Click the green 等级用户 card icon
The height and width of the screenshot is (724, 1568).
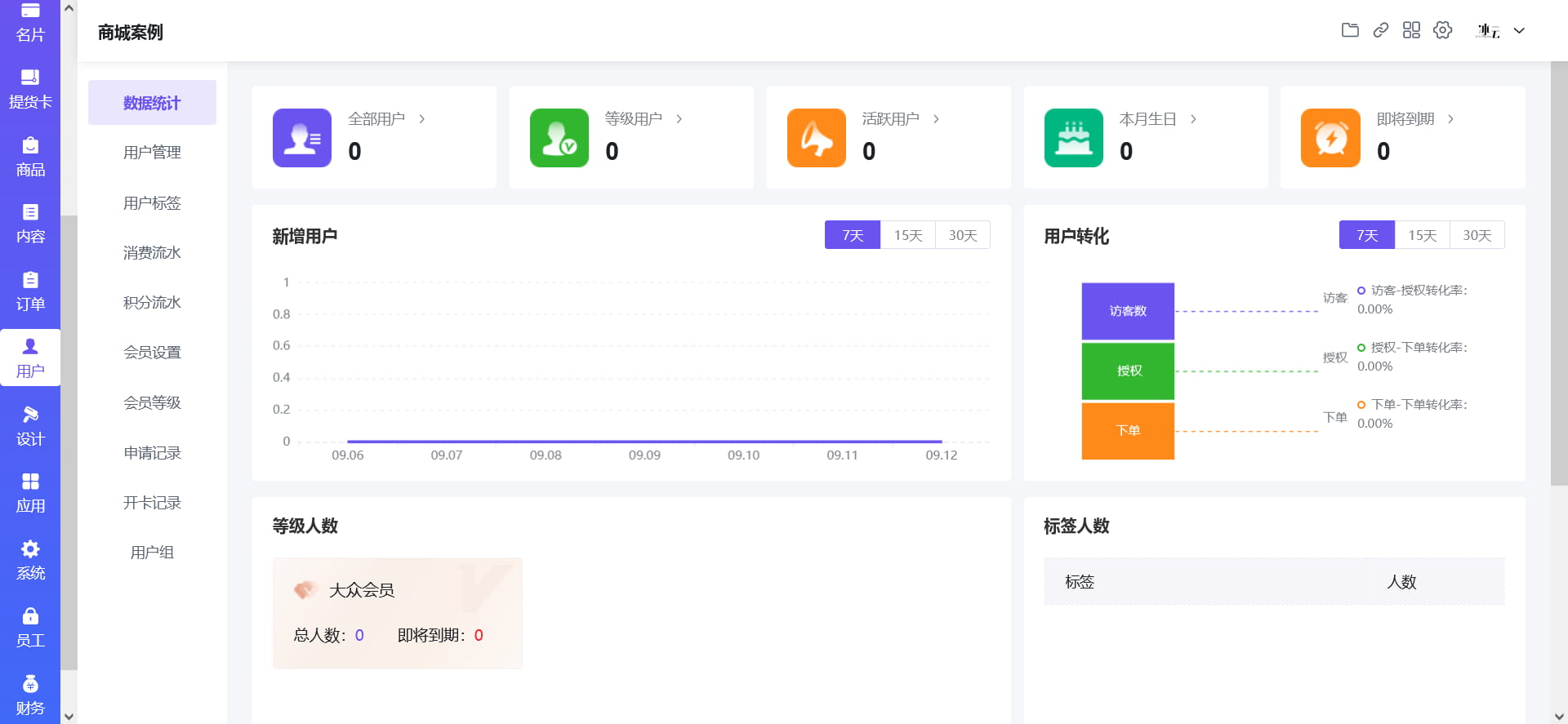click(559, 138)
